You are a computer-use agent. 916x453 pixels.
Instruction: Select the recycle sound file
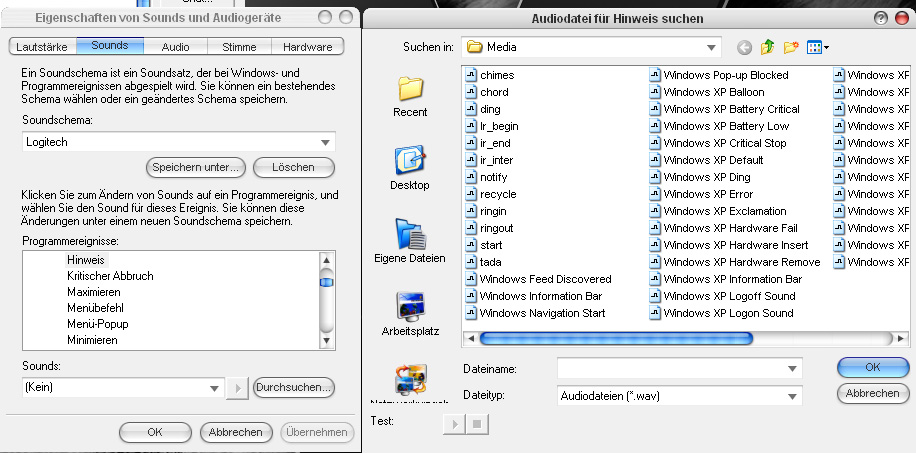[491, 193]
